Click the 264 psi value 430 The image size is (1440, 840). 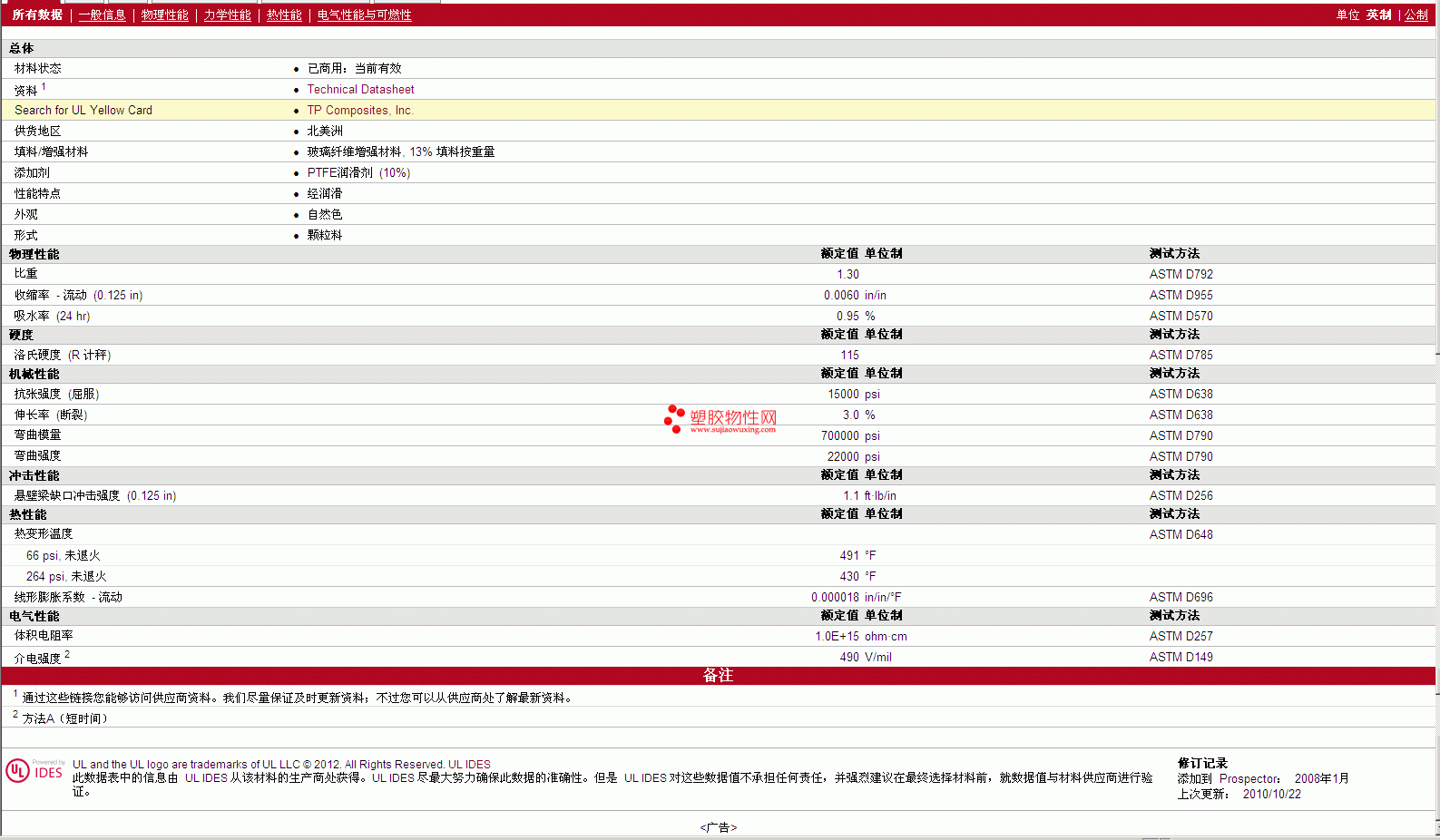849,576
